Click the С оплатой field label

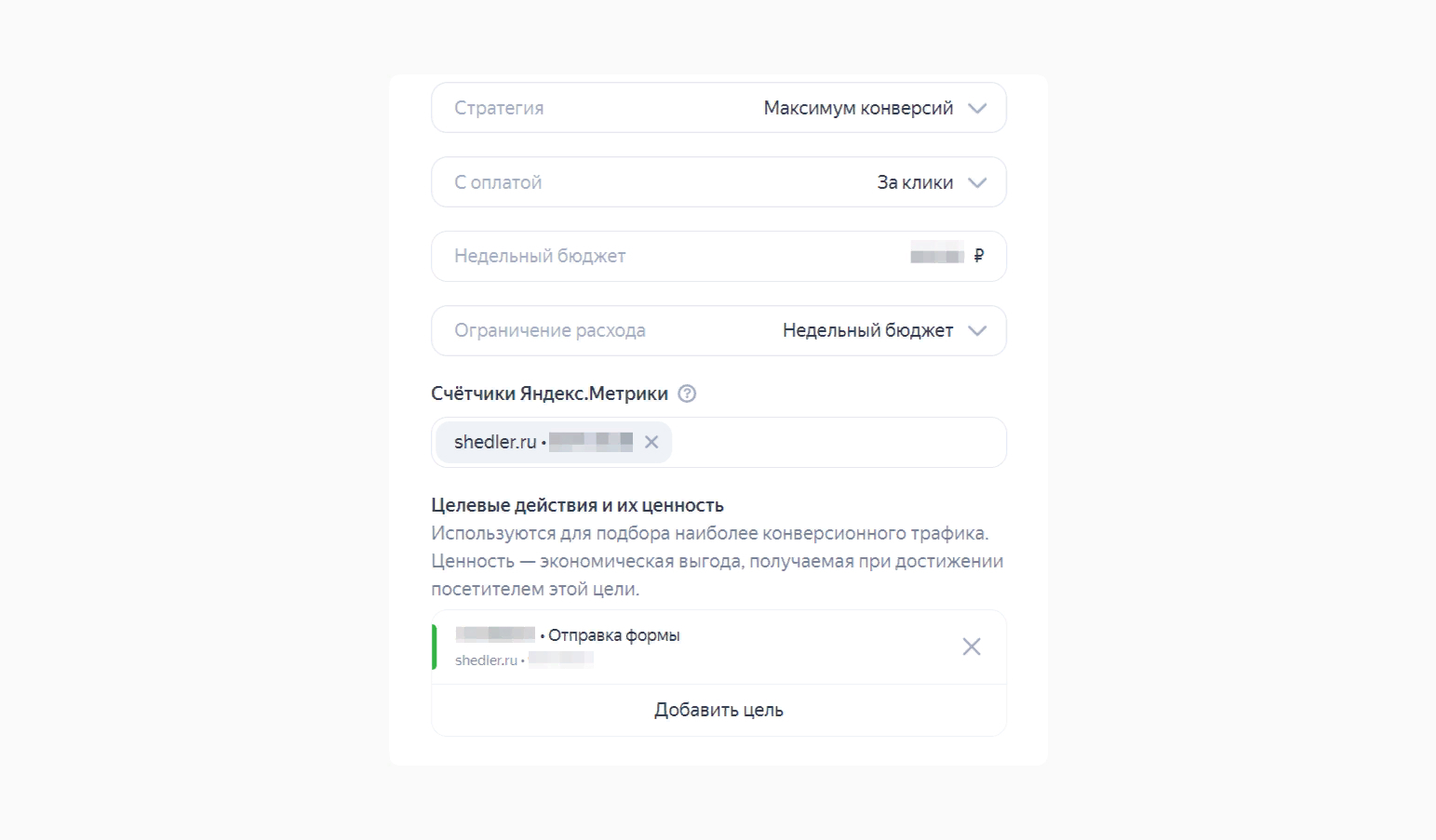(498, 182)
